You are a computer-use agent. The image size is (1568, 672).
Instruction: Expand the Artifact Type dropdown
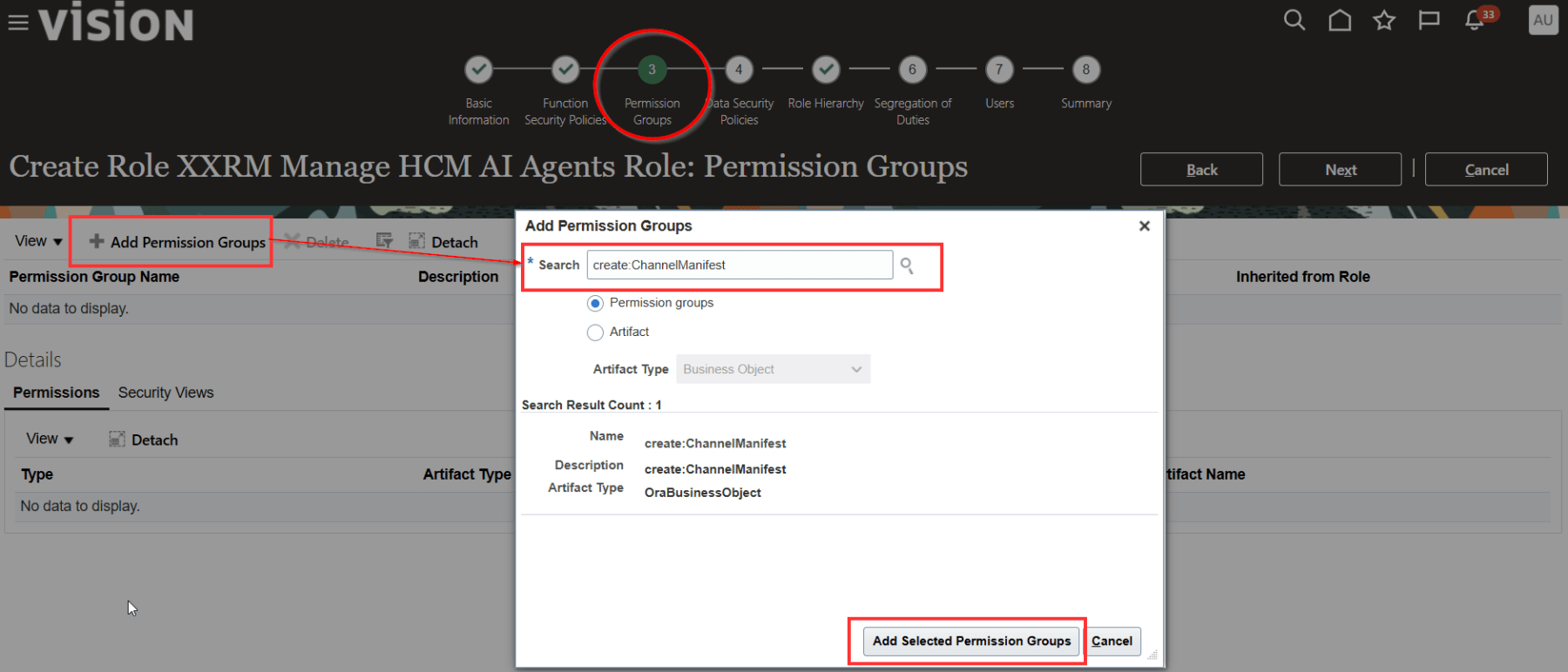pos(773,369)
